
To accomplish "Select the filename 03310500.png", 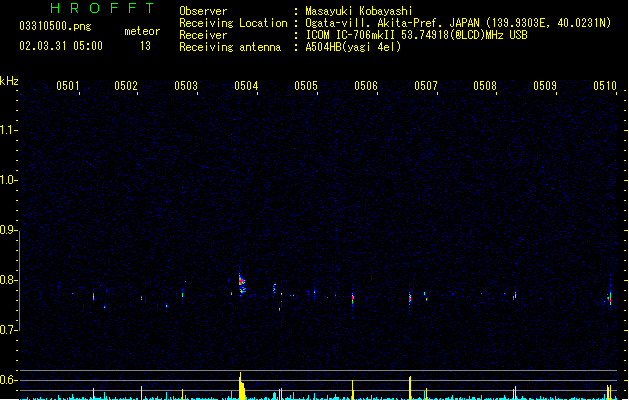I will 55,26.
